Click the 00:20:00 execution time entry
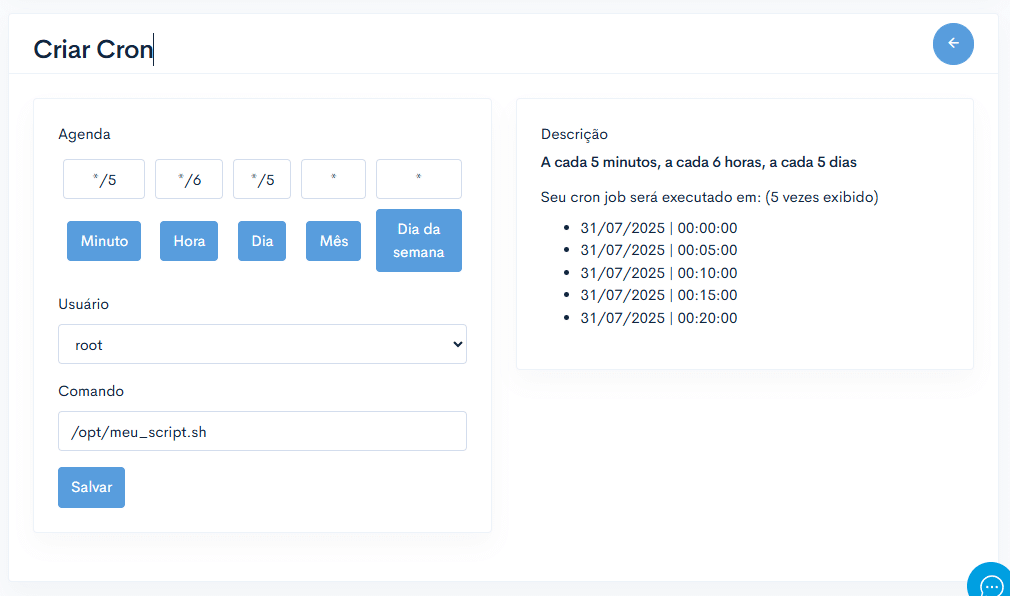Screen dimensions: 1010x596 tap(658, 318)
